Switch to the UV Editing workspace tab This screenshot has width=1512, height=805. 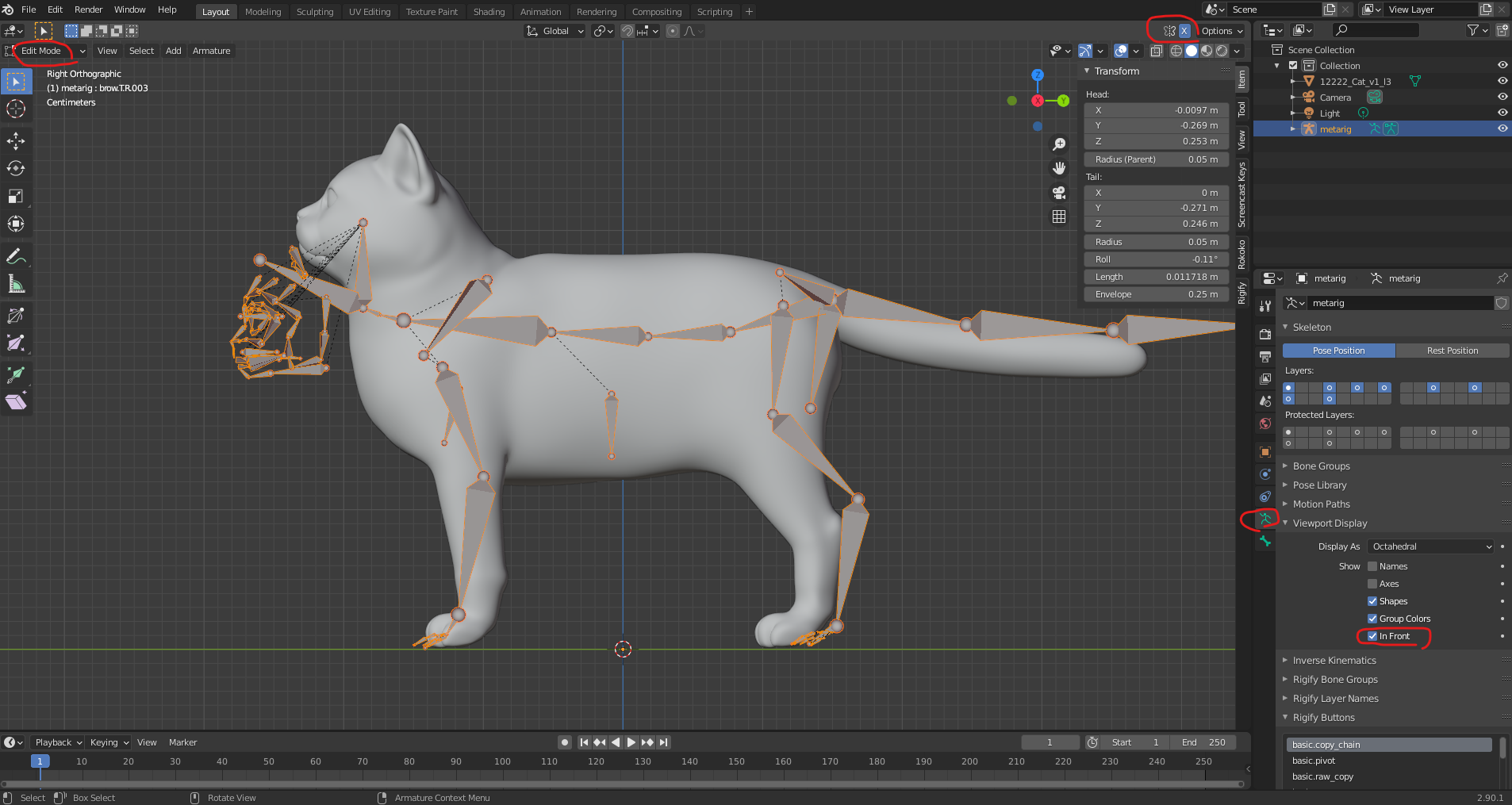coord(370,12)
